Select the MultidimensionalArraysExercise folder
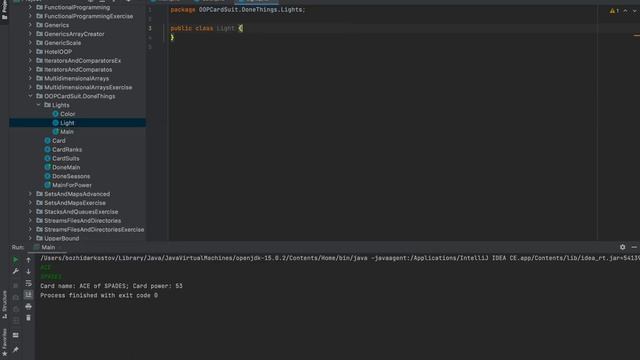This screenshot has width=640, height=360. [x=88, y=87]
